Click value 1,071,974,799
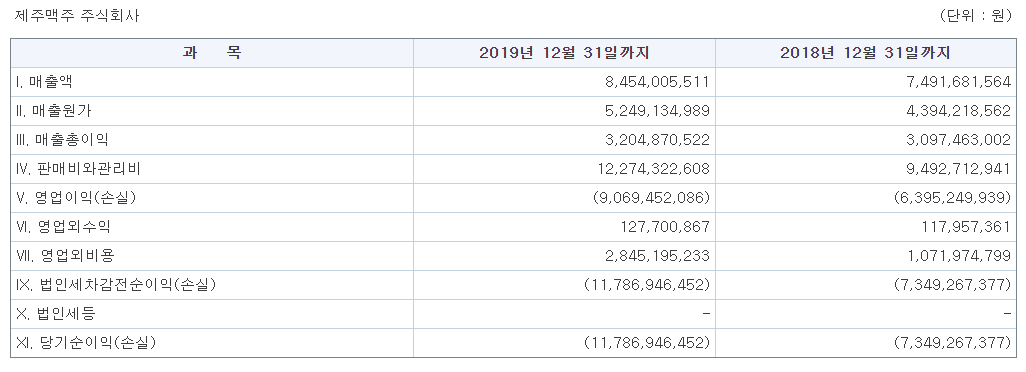The width and height of the screenshot is (1026, 372). (x=959, y=256)
